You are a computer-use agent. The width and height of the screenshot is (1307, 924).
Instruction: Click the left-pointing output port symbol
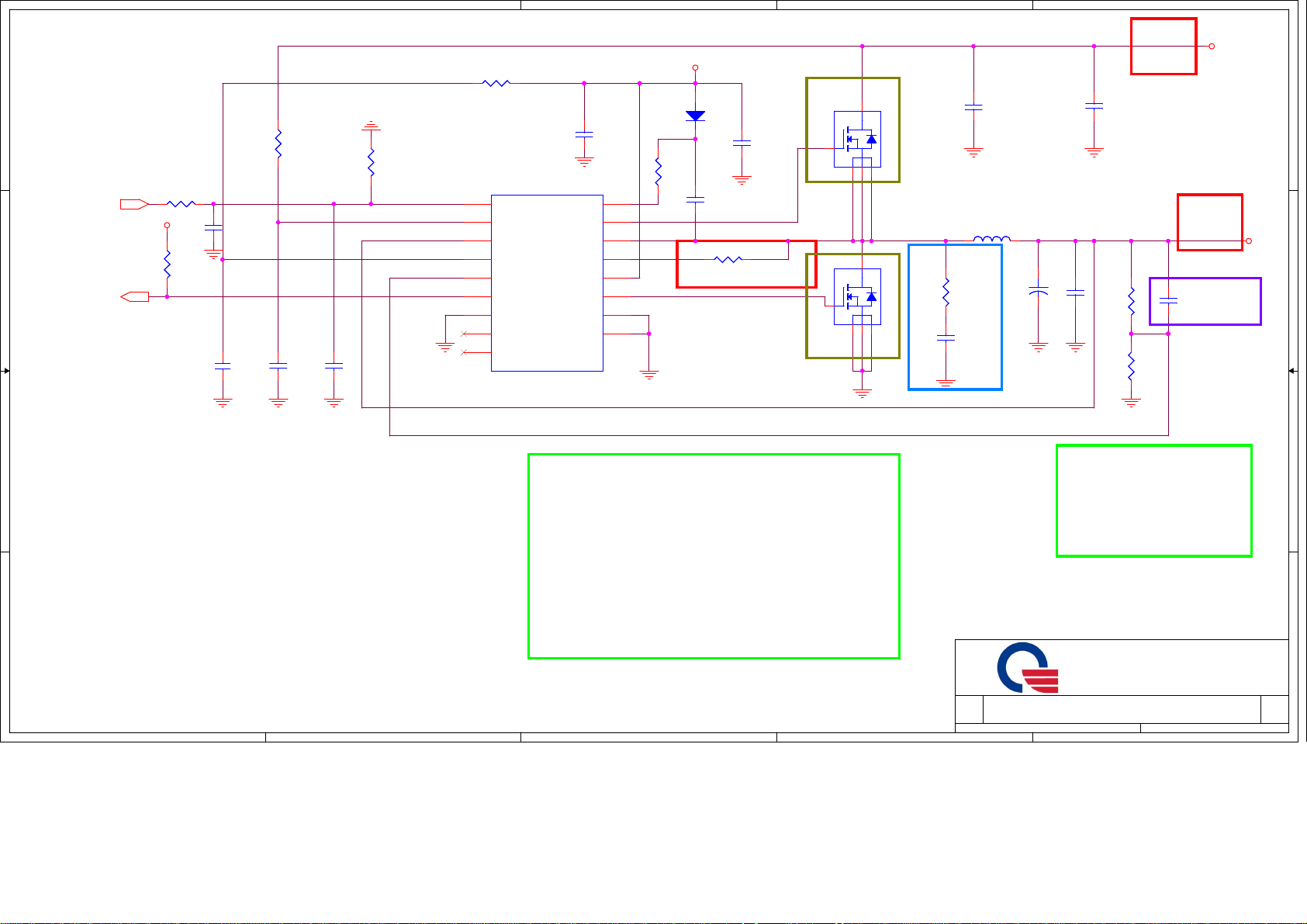click(134, 296)
